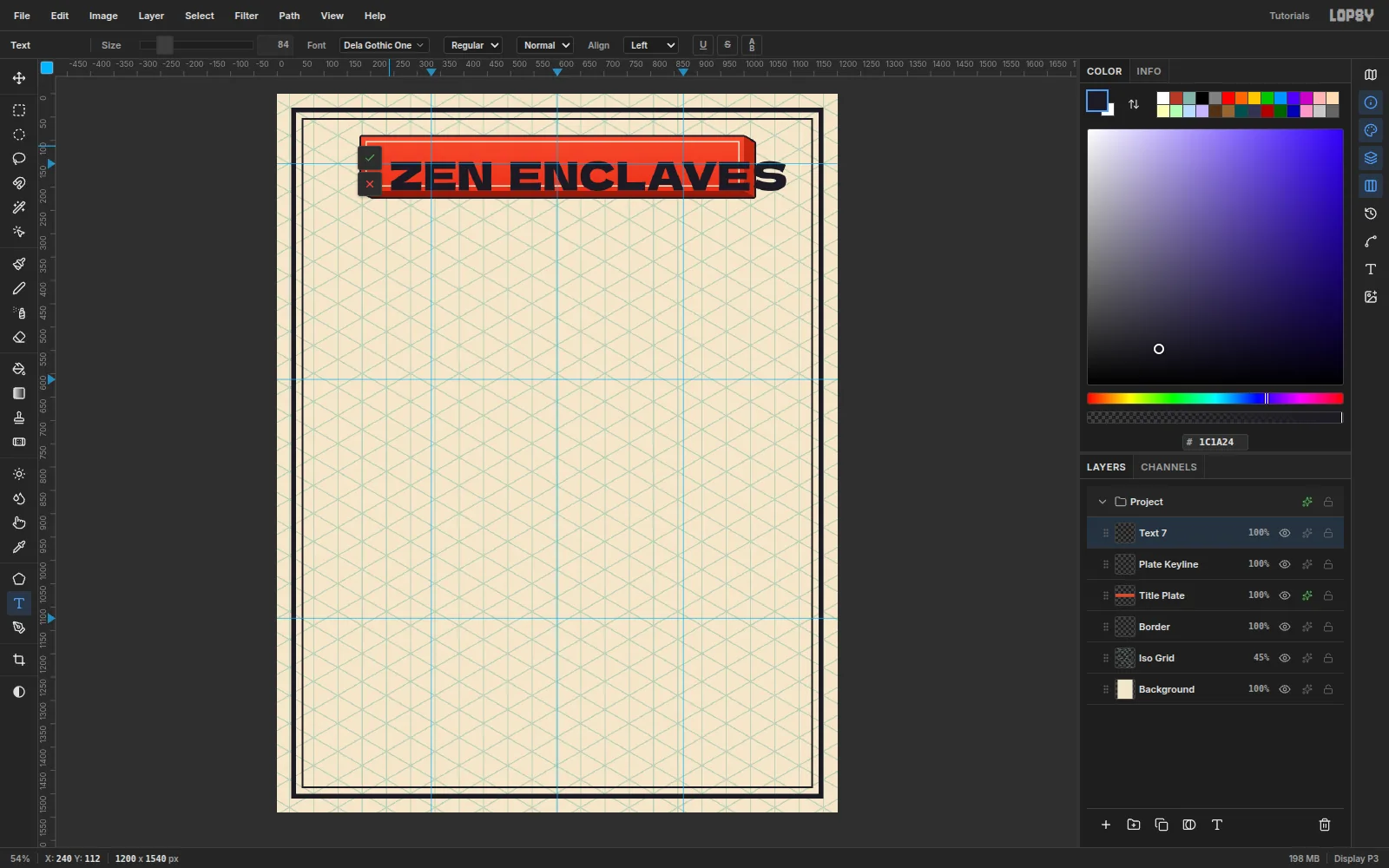Edit the hex color field 1C1A24
The image size is (1389, 868).
pos(1215,442)
